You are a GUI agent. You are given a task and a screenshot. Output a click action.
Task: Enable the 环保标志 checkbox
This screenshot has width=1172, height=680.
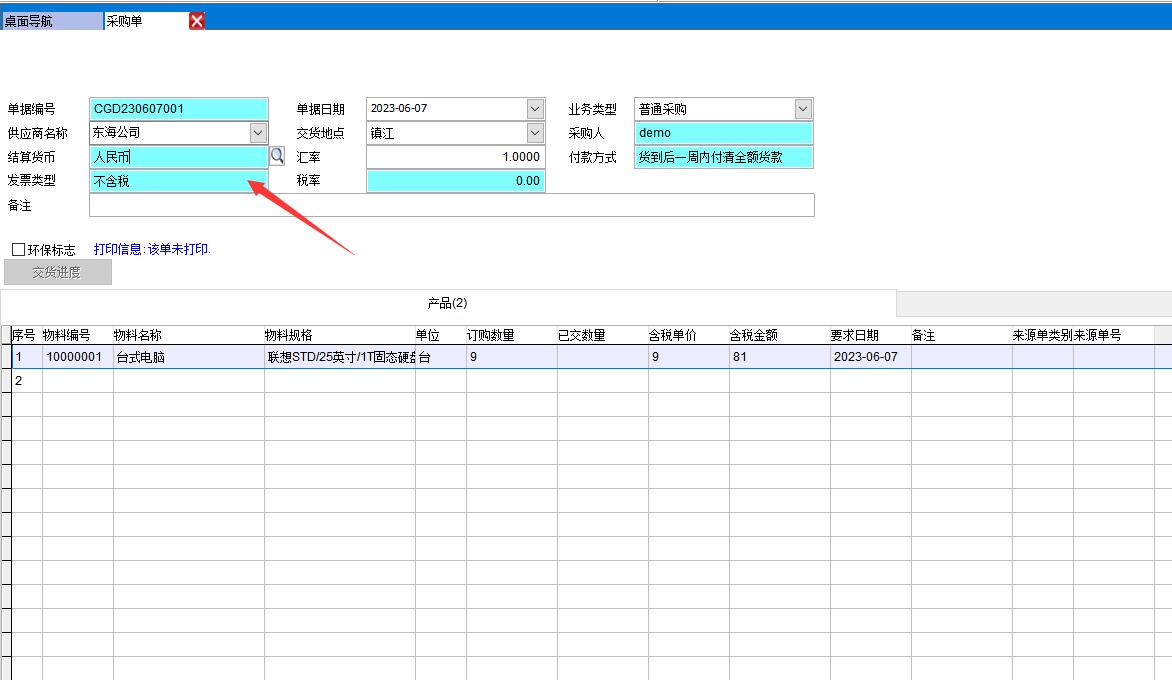tap(19, 249)
